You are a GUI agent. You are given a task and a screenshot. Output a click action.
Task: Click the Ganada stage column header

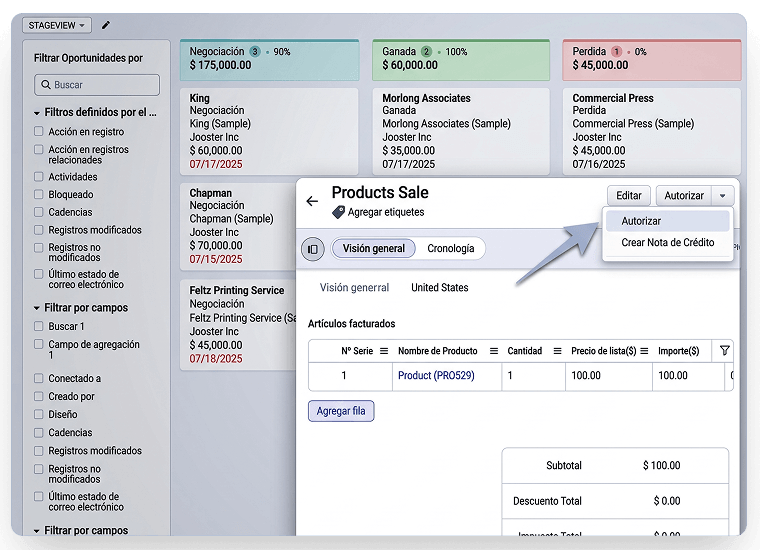click(461, 60)
